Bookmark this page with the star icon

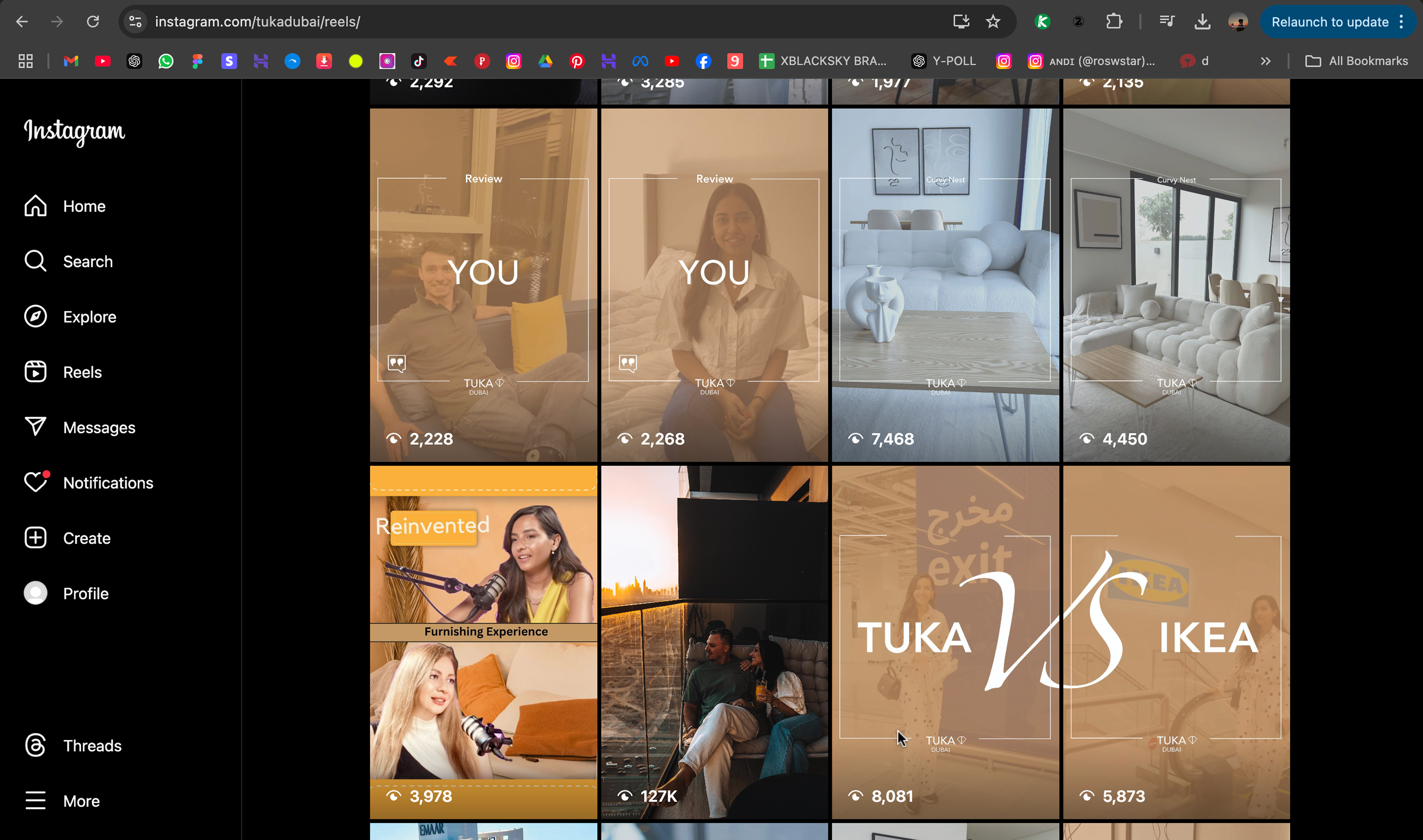point(993,22)
